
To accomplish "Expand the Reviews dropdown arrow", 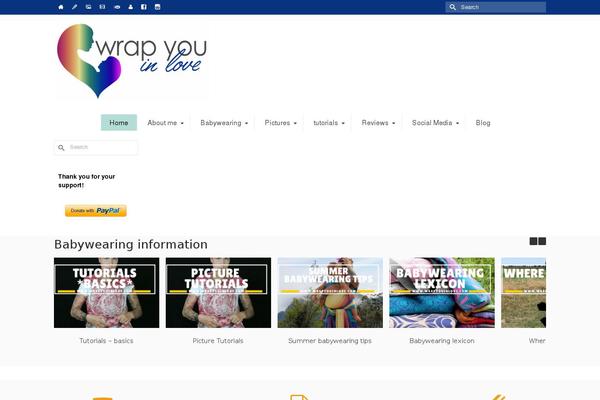I will [394, 123].
